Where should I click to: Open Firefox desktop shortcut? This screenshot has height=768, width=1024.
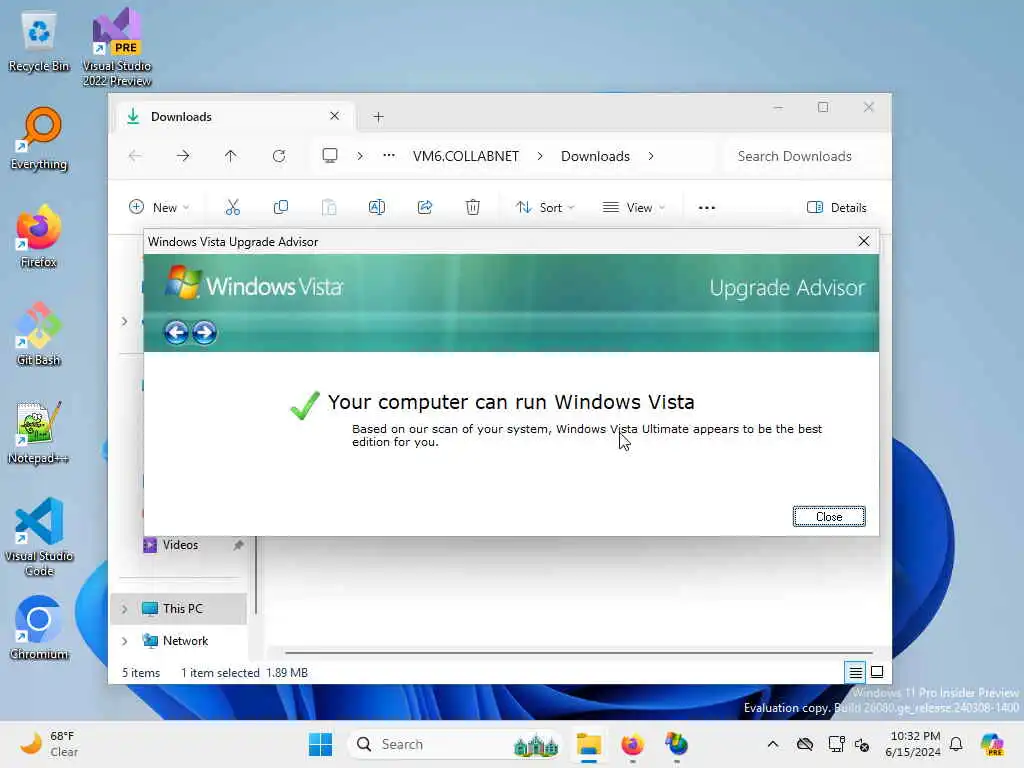point(39,237)
